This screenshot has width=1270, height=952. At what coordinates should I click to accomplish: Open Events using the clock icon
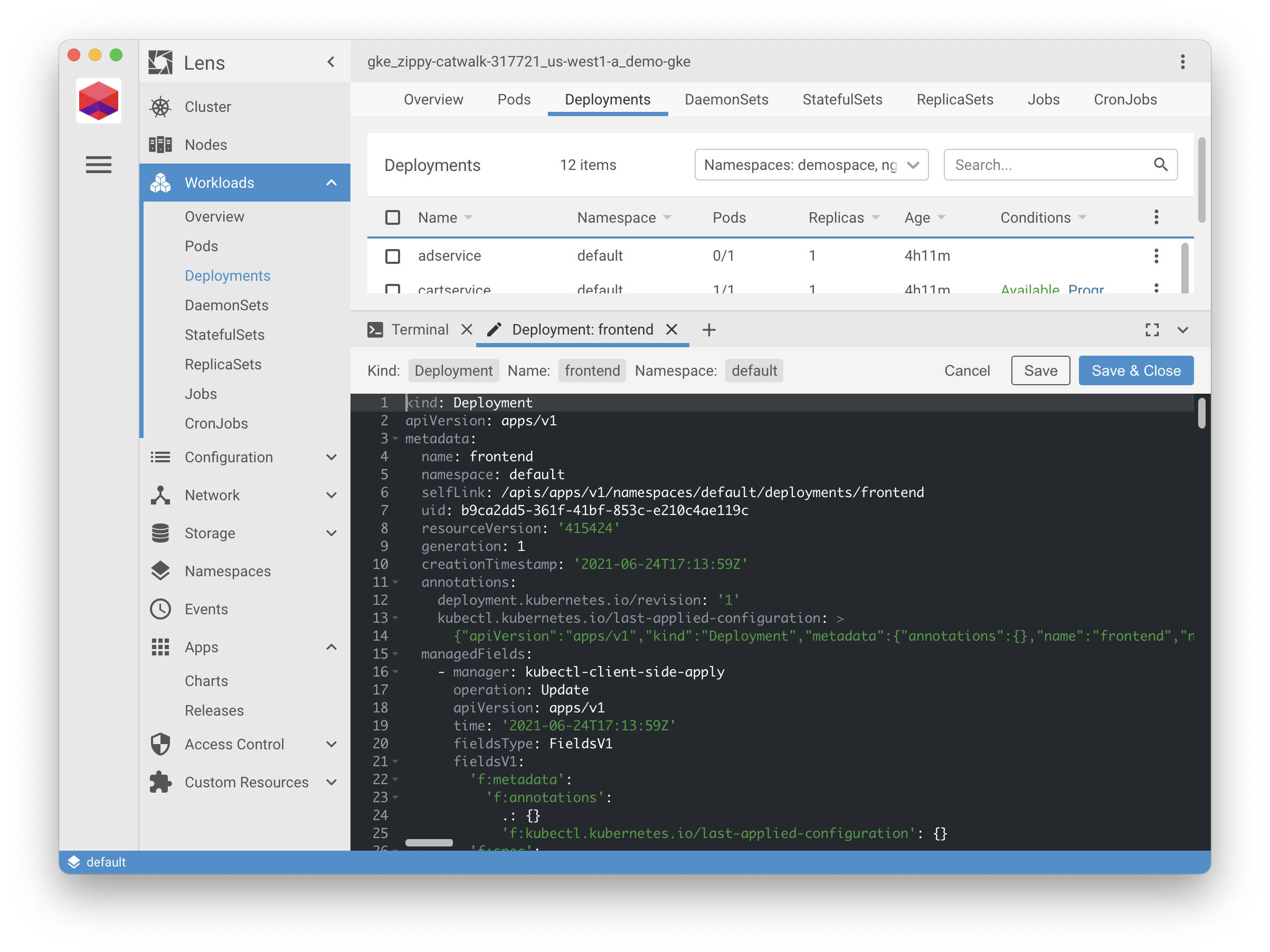pos(159,609)
